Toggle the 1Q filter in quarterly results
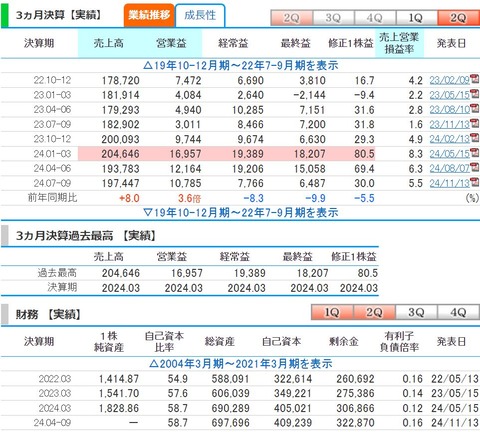 coord(416,18)
